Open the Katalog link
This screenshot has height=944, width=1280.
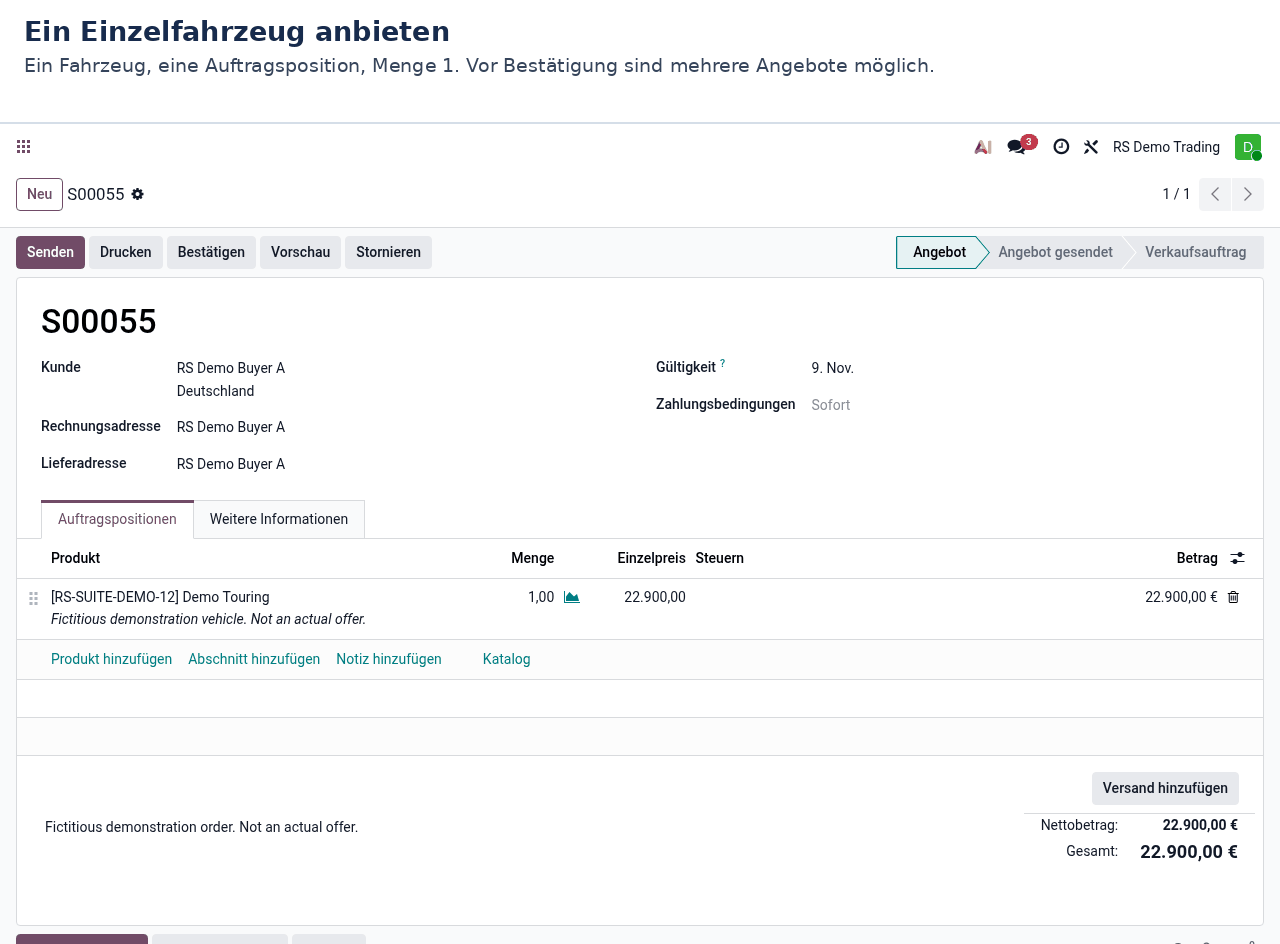point(506,659)
